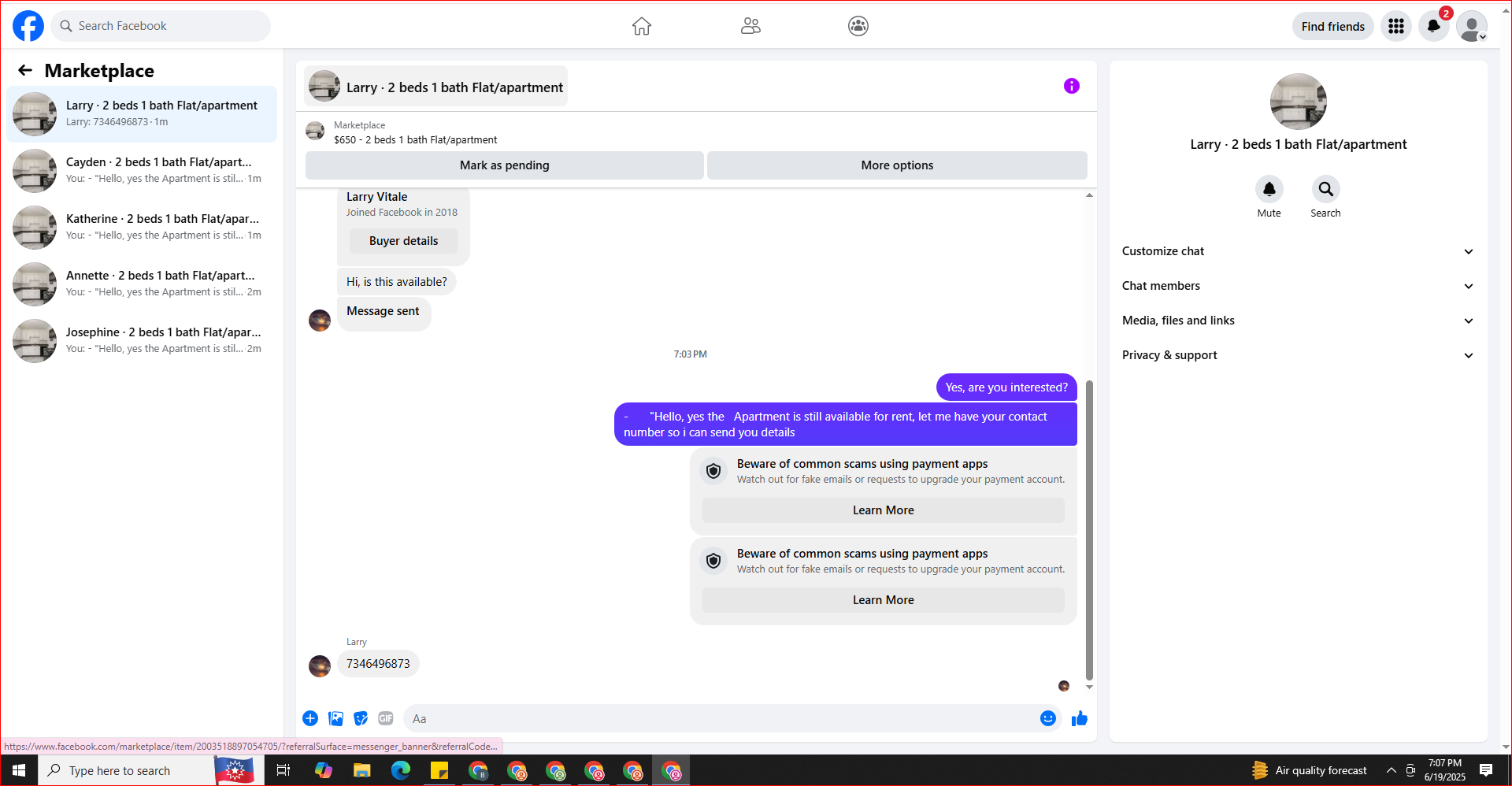Screen dimensions: 1512x786
Task: Open Windows action center notifications icon
Action: (x=1486, y=770)
